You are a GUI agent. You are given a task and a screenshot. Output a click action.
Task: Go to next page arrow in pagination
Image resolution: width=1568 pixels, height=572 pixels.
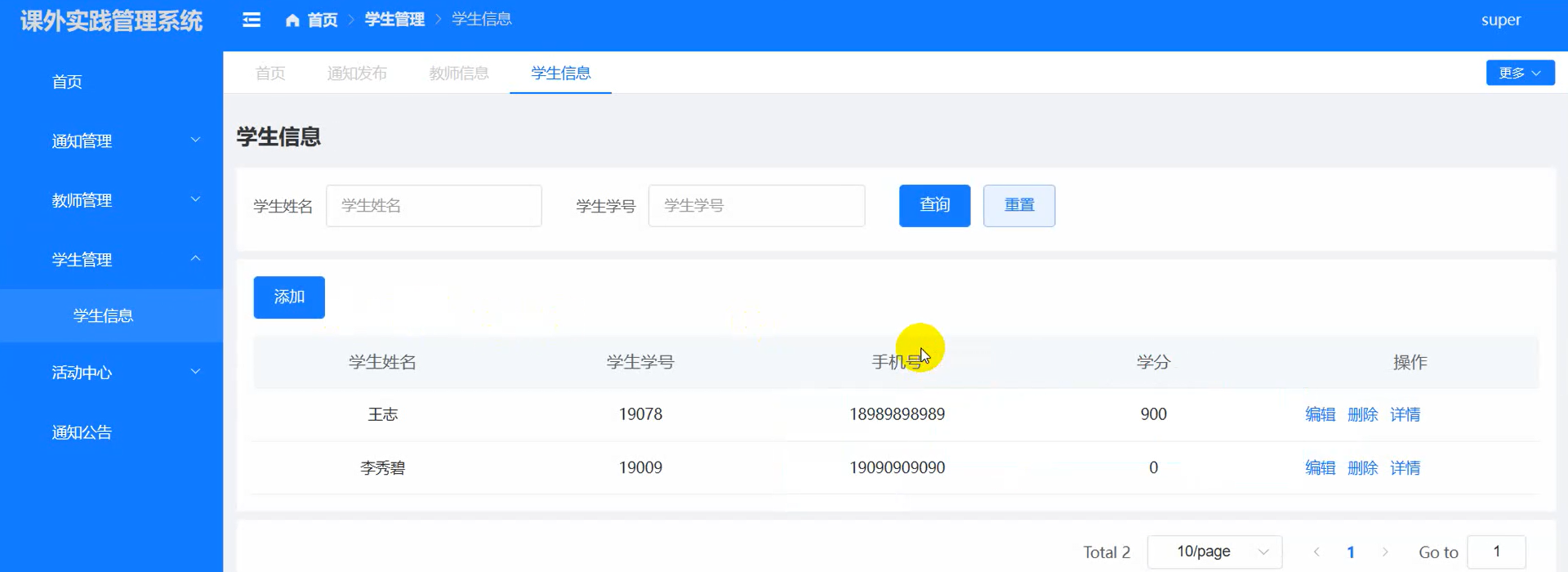[1385, 552]
